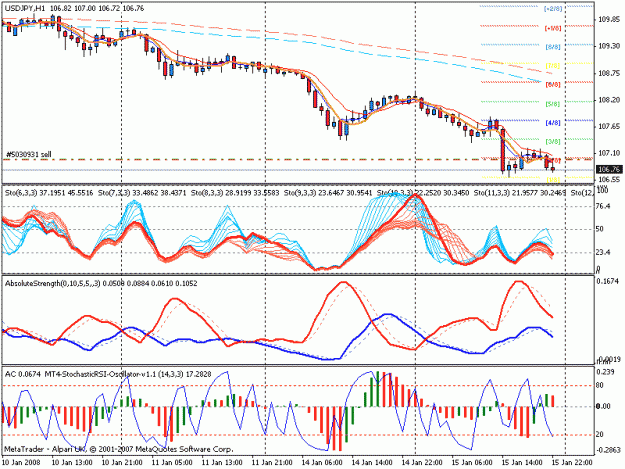Click oscillator scale level 20
The image size is (625, 469).
[599, 434]
